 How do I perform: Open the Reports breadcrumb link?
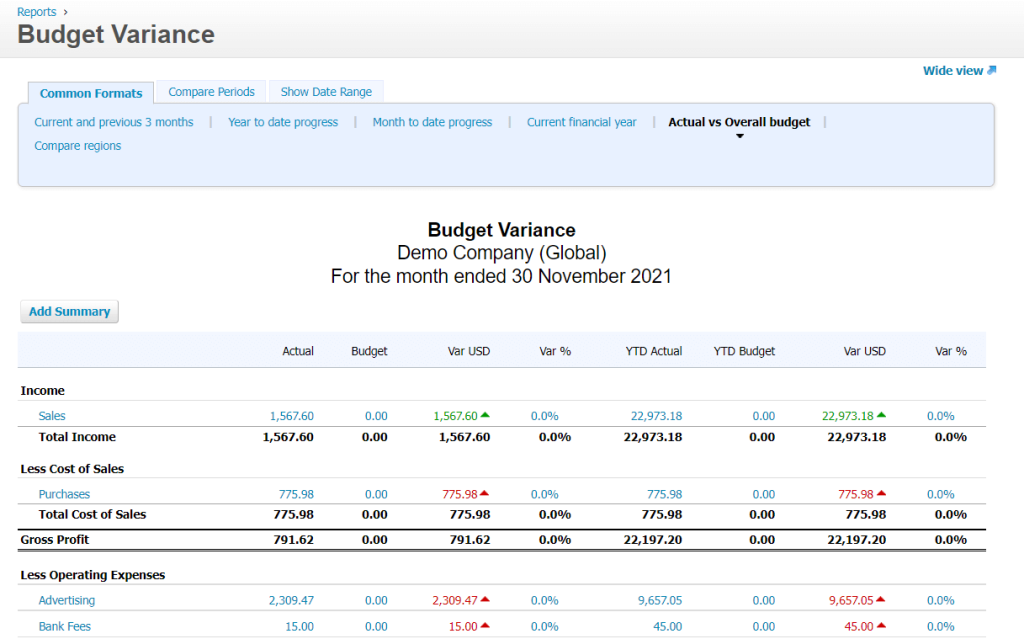(37, 12)
